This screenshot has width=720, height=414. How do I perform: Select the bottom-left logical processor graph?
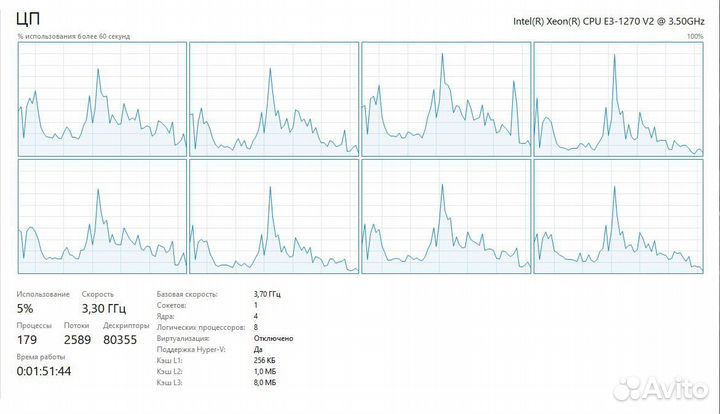point(101,215)
